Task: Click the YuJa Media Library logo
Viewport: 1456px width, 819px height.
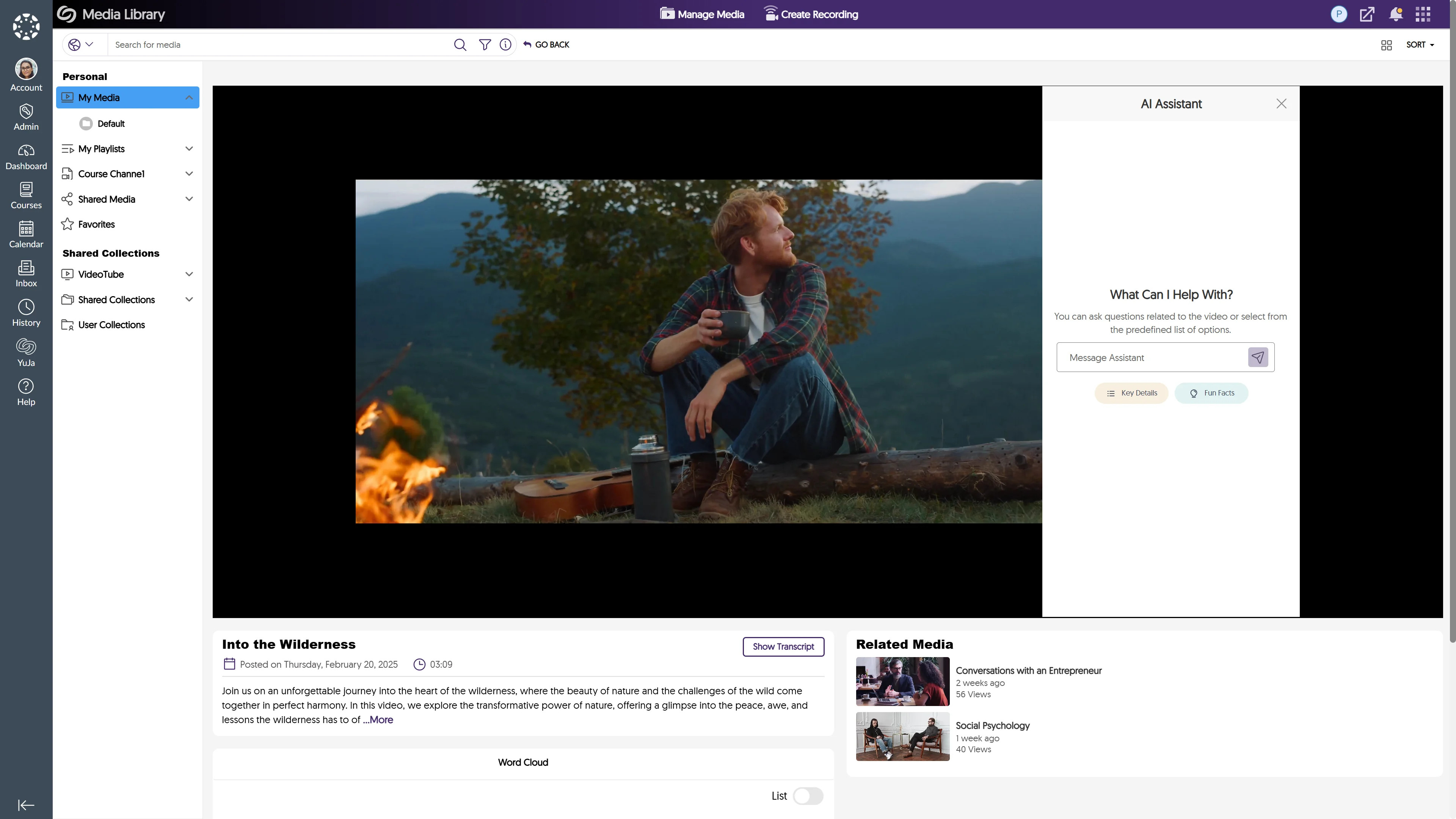Action: click(111, 14)
